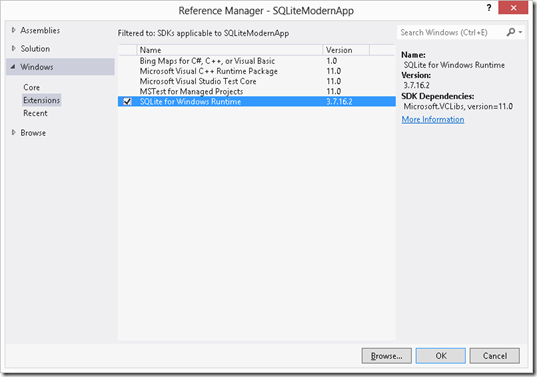Click version 1.0 cell for Bing Maps
The height and width of the screenshot is (377, 537).
point(332,61)
